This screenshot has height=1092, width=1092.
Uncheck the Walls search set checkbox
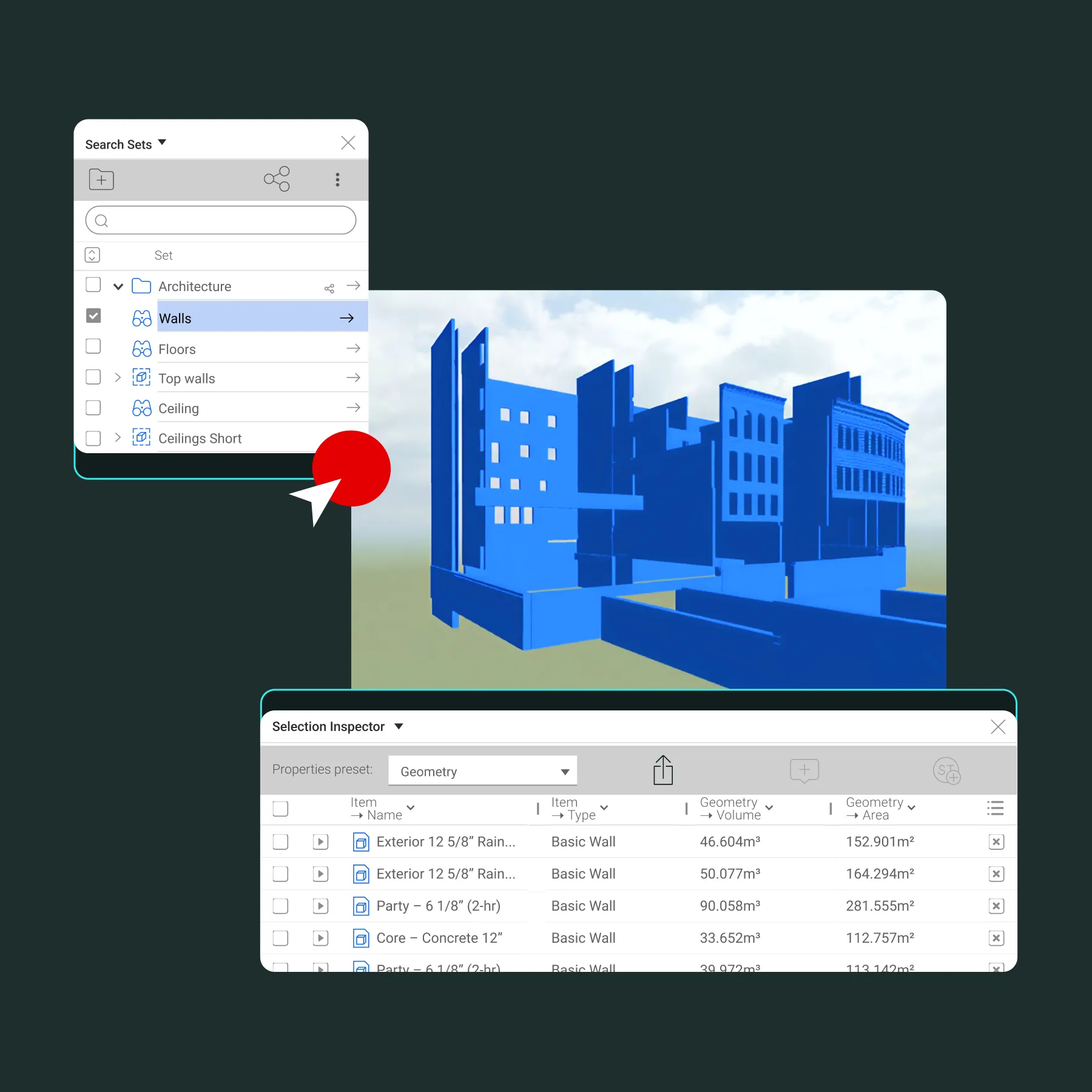click(93, 315)
